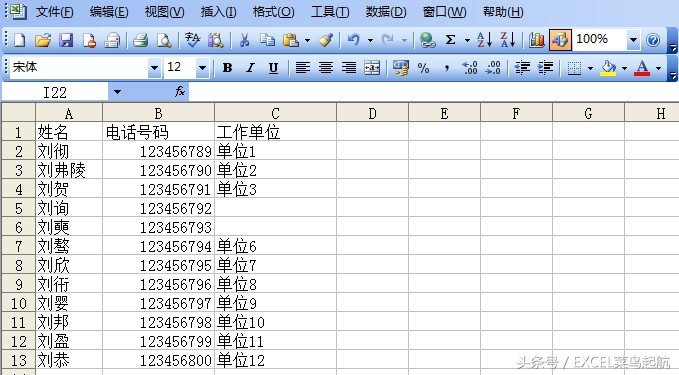Expand the AutoSum functions arrow
Image resolution: width=679 pixels, height=375 pixels.
467,41
